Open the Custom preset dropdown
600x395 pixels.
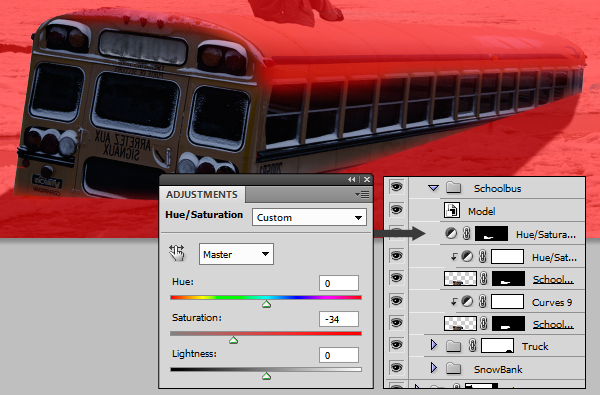[309, 217]
